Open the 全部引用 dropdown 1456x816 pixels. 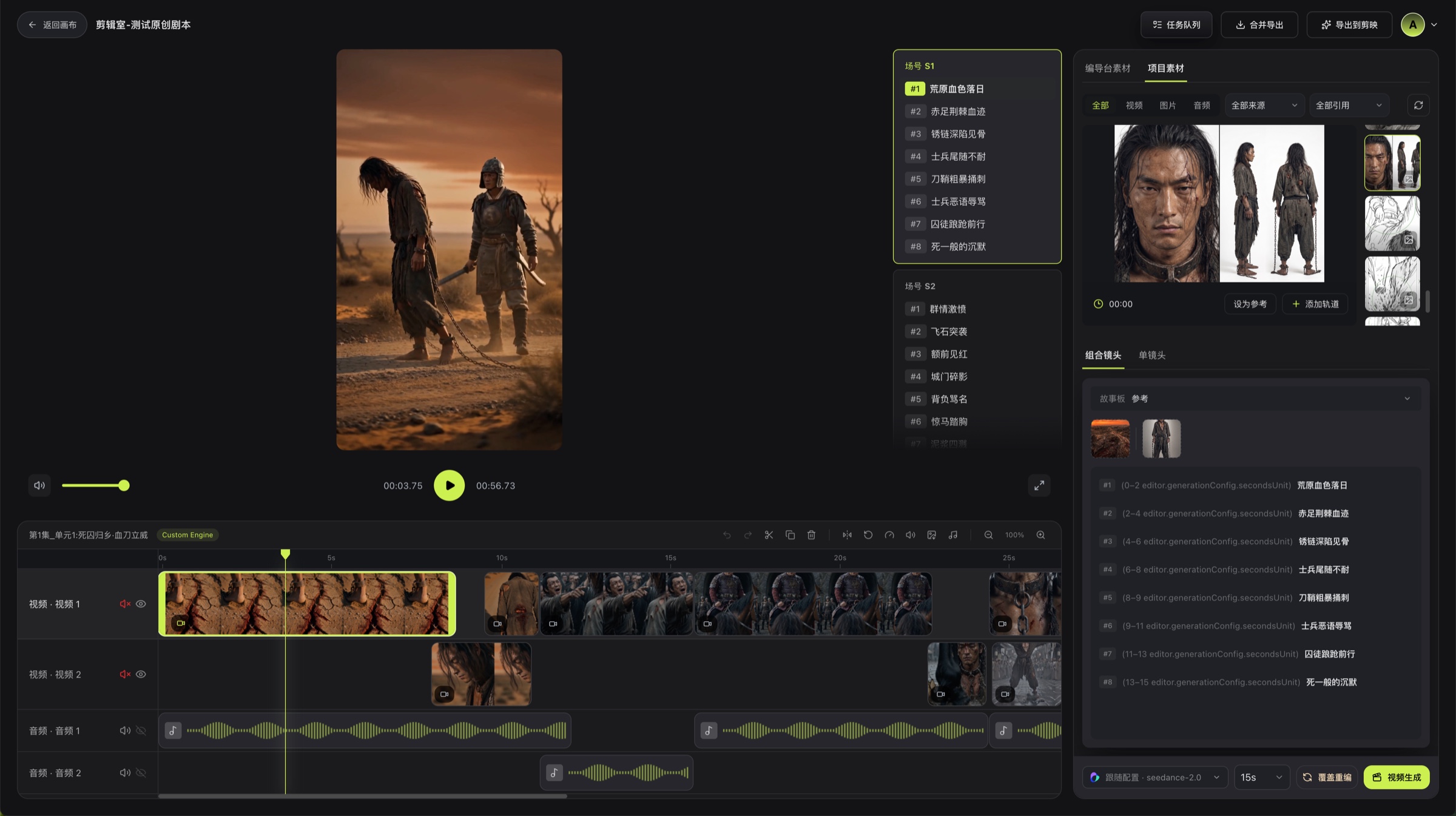(1348, 106)
